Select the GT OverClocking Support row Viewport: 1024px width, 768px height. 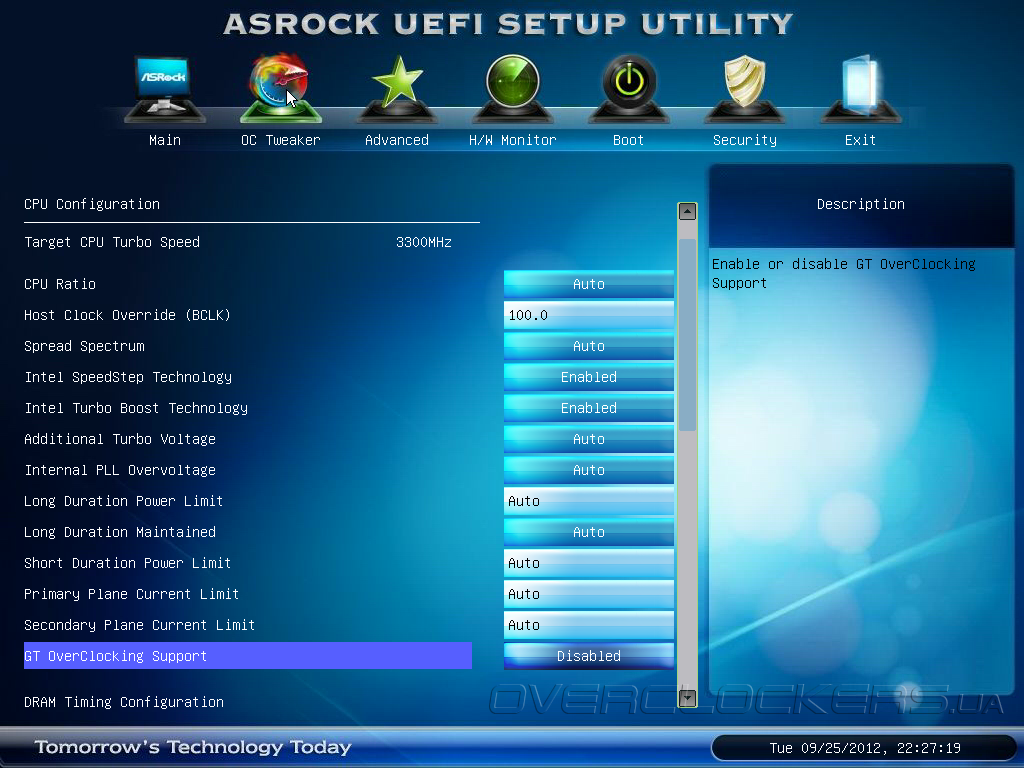point(248,656)
